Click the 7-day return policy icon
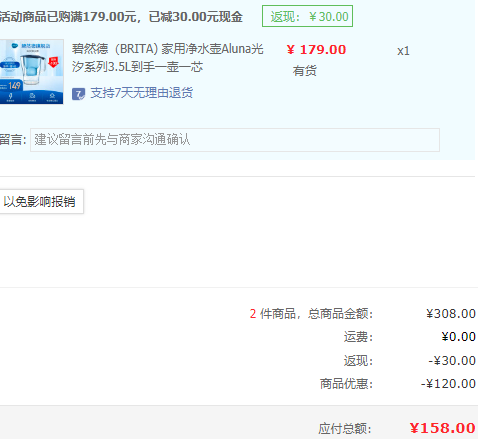Image resolution: width=478 pixels, height=439 pixels. 78,94
